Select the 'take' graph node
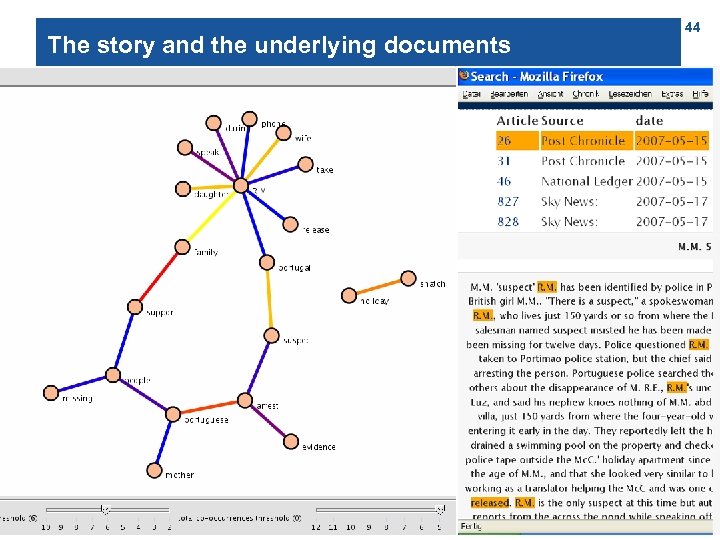 (305, 164)
